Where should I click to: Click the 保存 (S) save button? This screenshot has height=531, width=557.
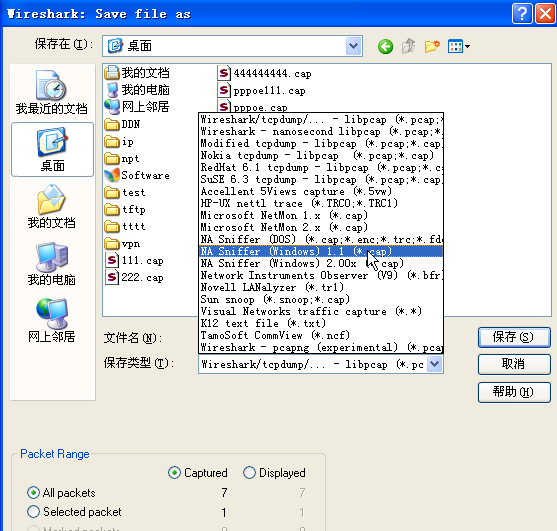point(514,337)
